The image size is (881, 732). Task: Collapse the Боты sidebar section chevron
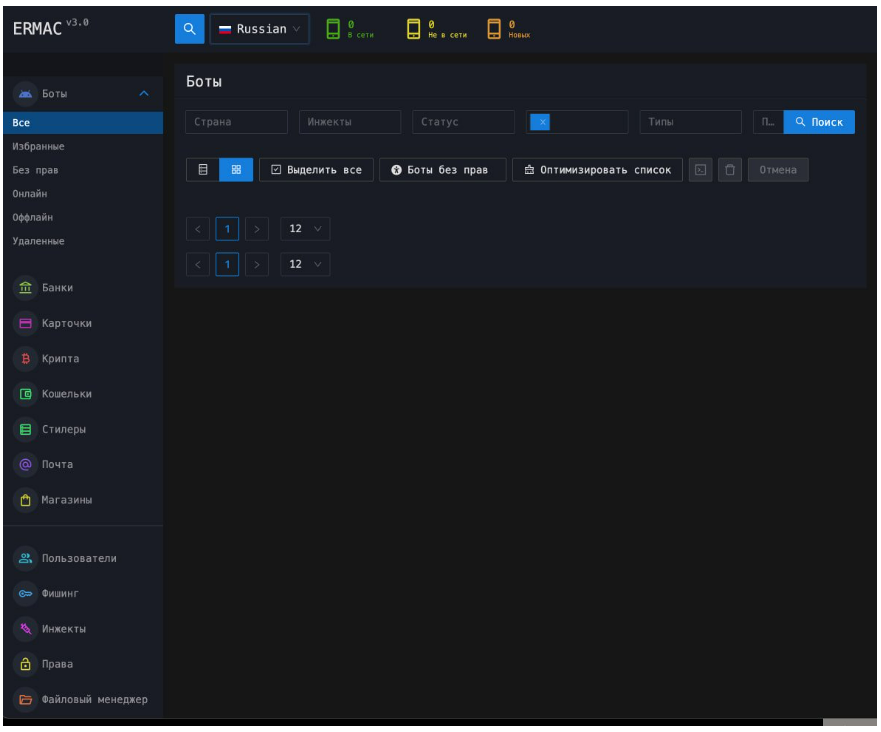[x=144, y=93]
